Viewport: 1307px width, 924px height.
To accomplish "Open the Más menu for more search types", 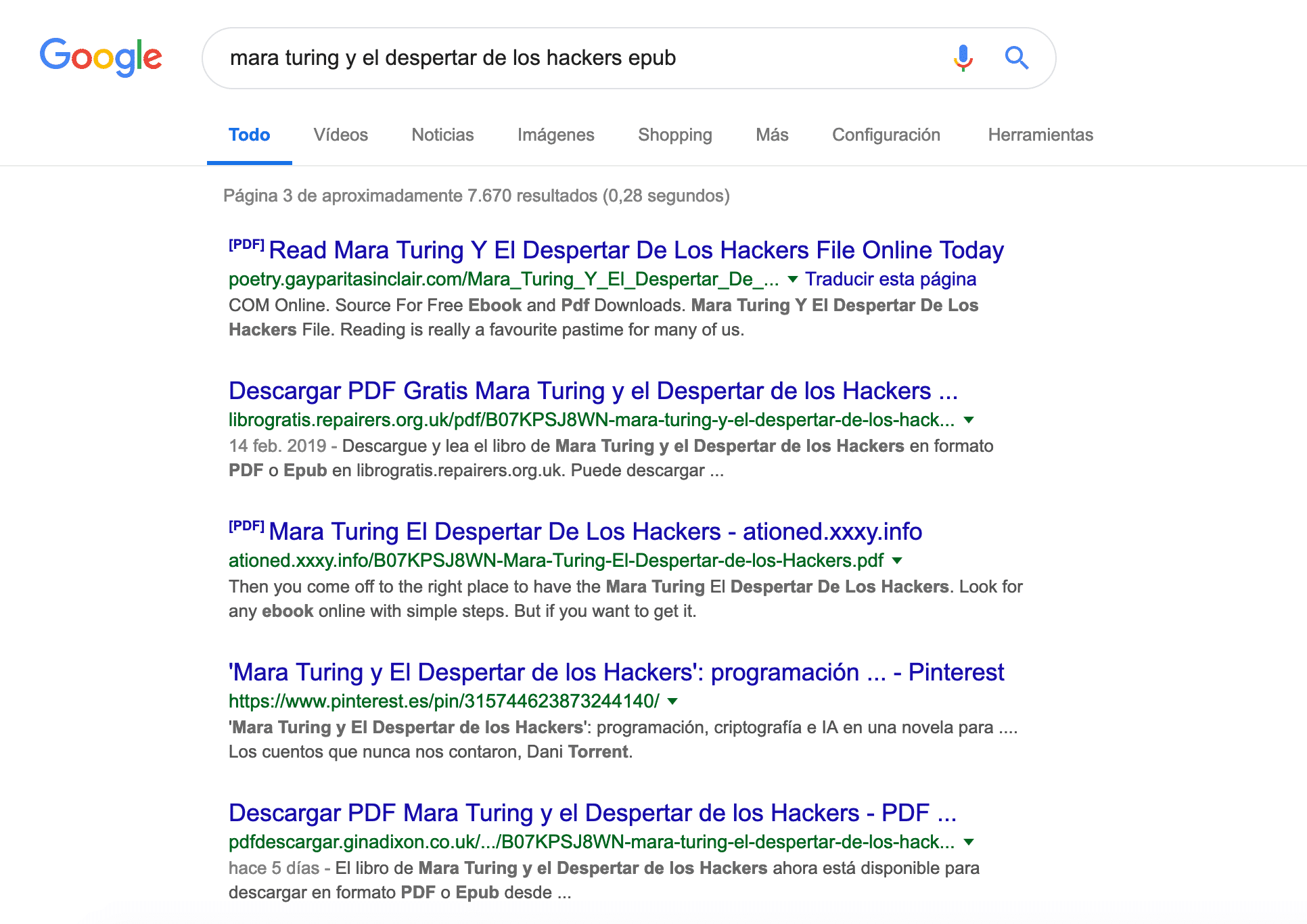I will (x=772, y=135).
